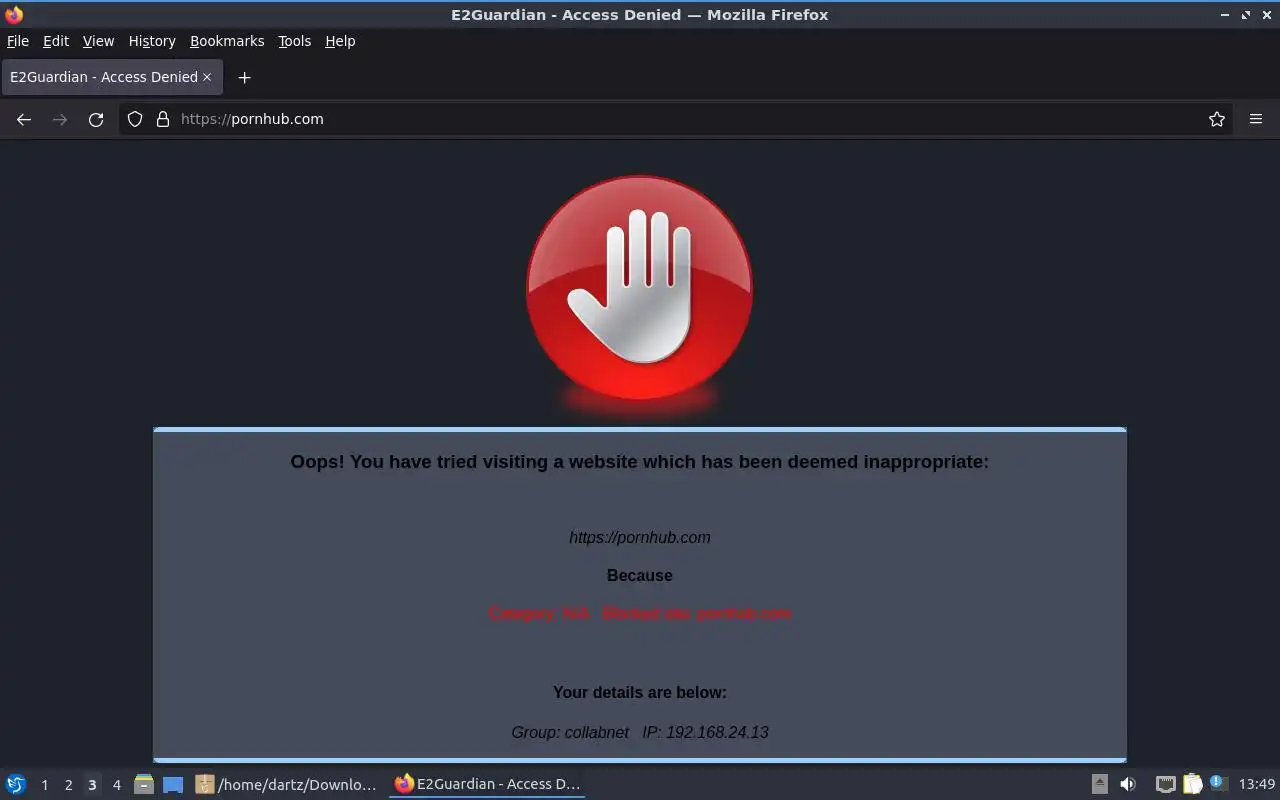This screenshot has width=1280, height=800.
Task: Click the Firefox logo in the title bar
Action: [x=14, y=15]
